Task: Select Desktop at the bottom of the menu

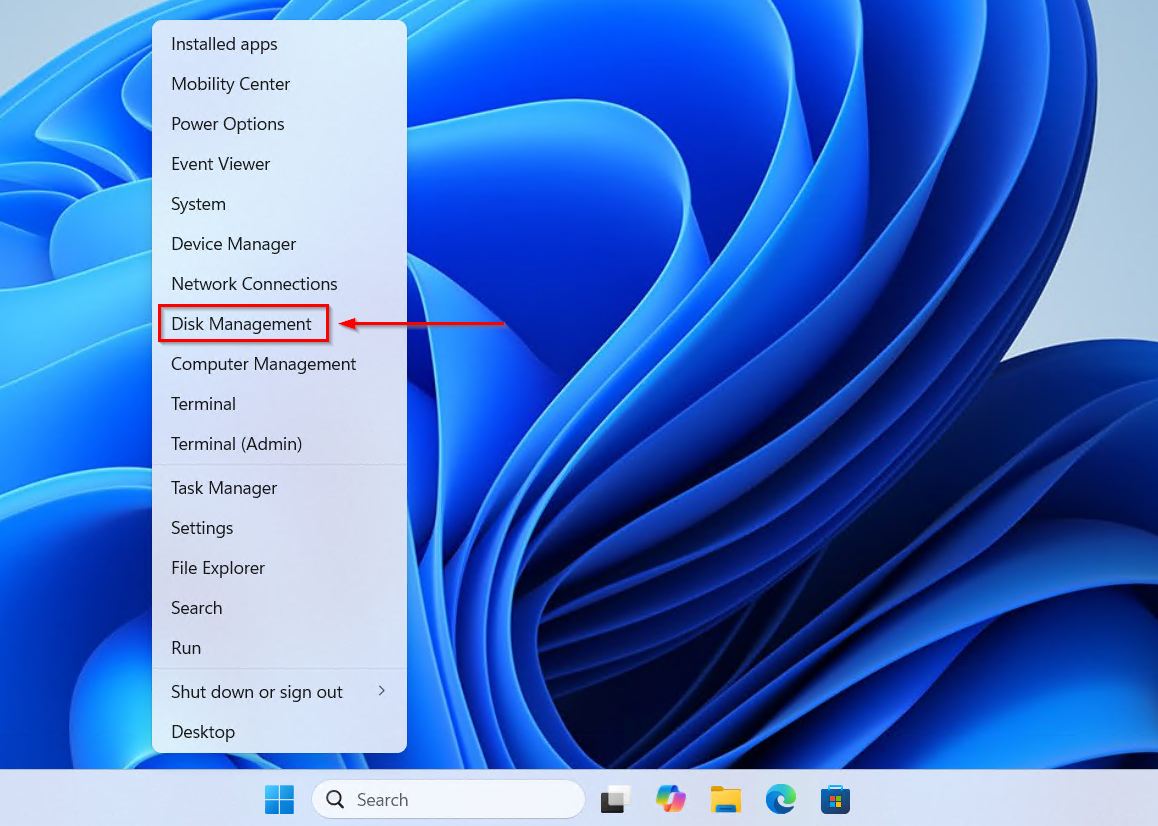Action: click(203, 731)
